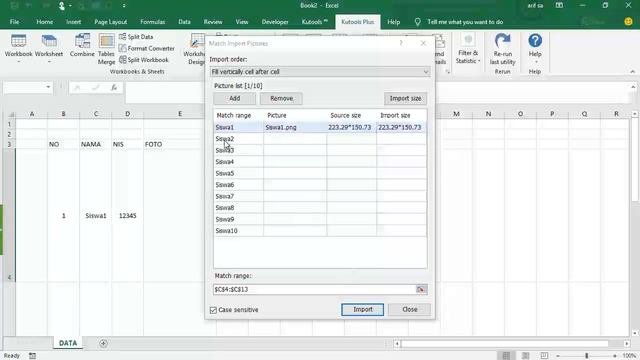Viewport: 640px width, 360px height.
Task: Open Format Converter
Action: (147, 48)
